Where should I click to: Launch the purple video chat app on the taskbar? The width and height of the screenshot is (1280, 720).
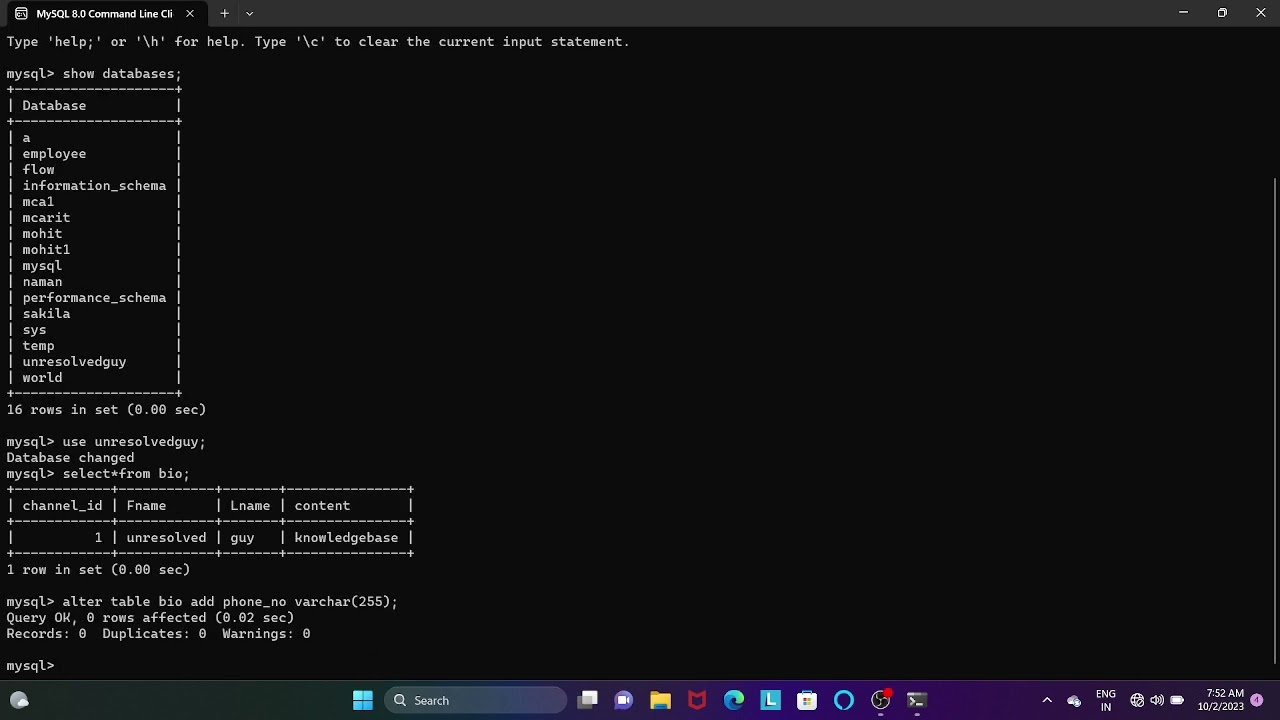(x=624, y=700)
